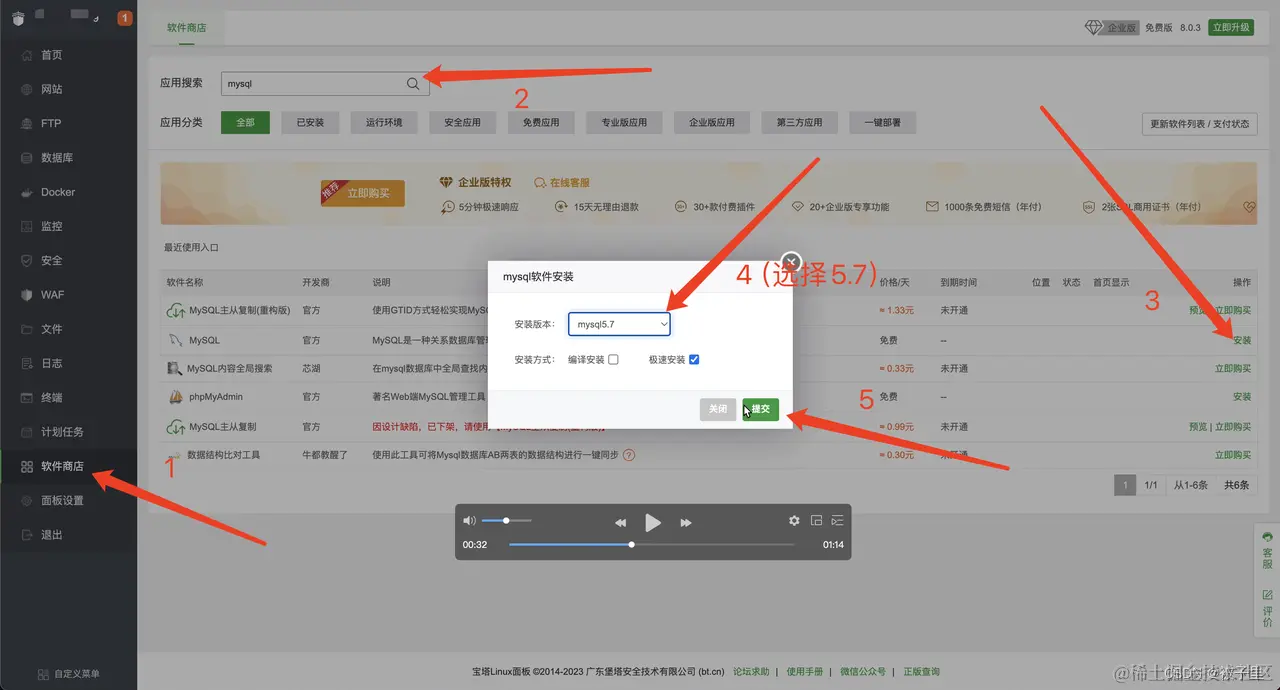Select the 已安装 category filter
Image resolution: width=1280 pixels, height=690 pixels.
tap(310, 122)
